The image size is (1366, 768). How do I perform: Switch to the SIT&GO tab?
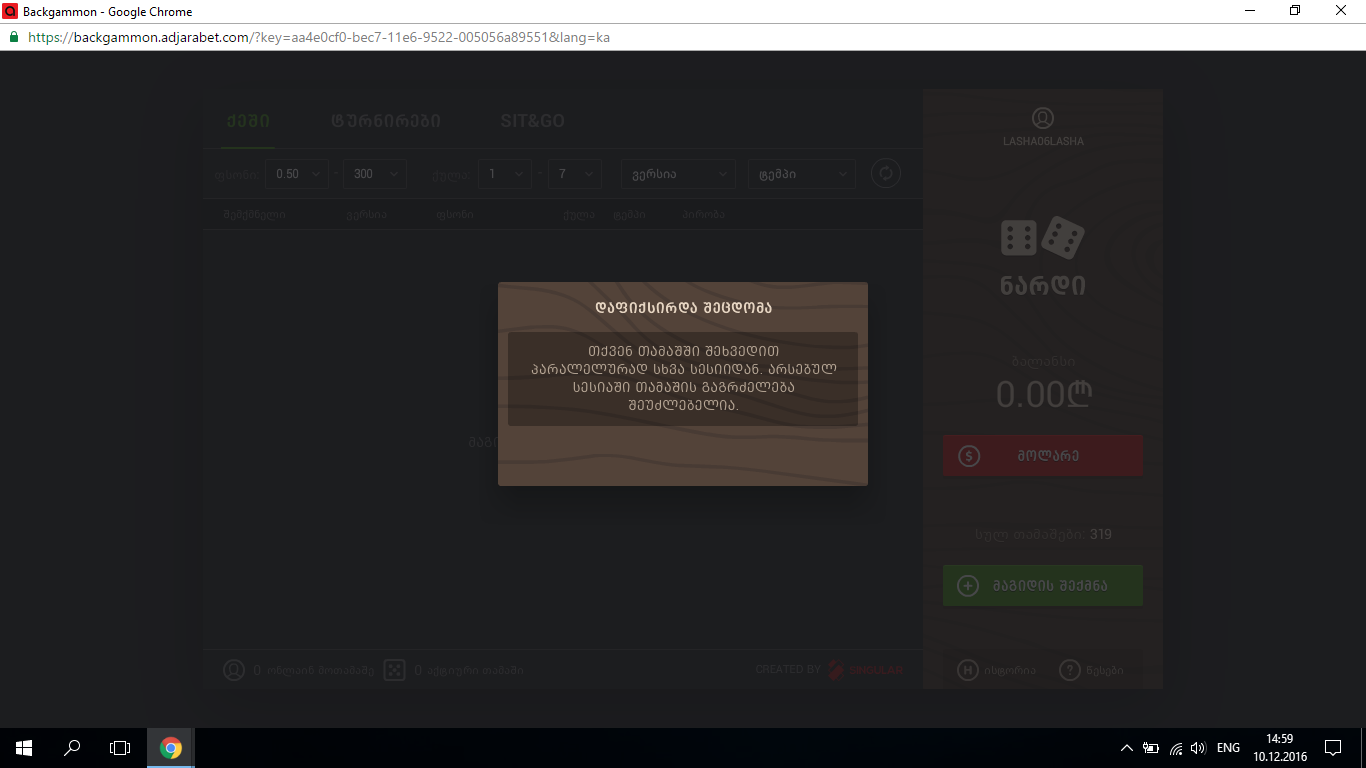pyautogui.click(x=533, y=121)
